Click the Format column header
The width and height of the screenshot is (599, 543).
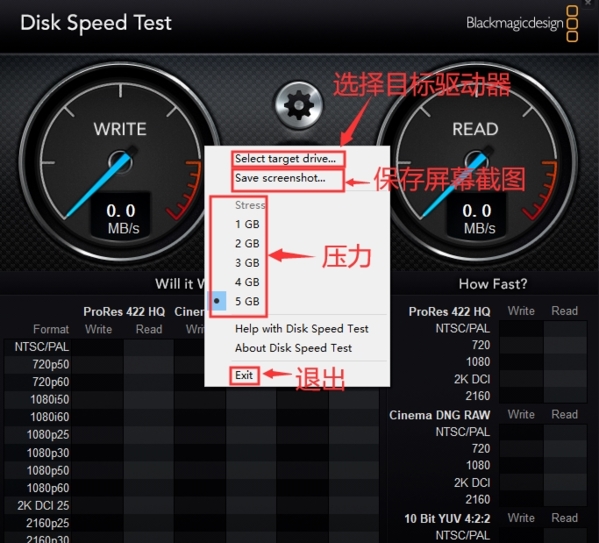tap(51, 329)
